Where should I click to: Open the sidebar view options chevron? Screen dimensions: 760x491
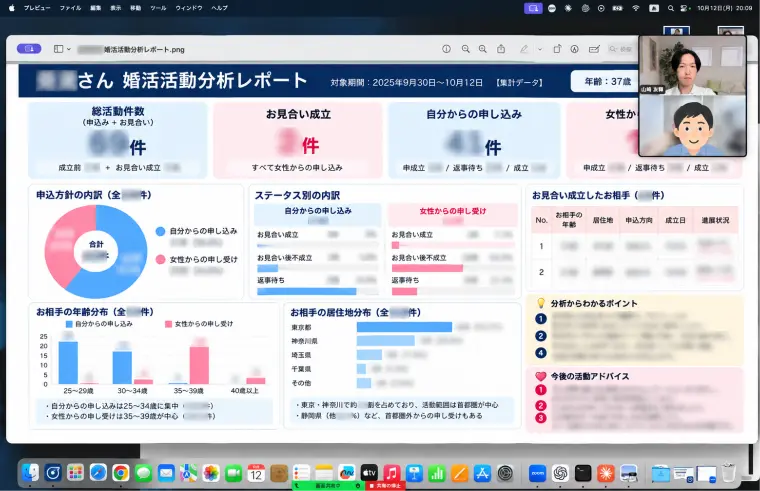[x=69, y=49]
